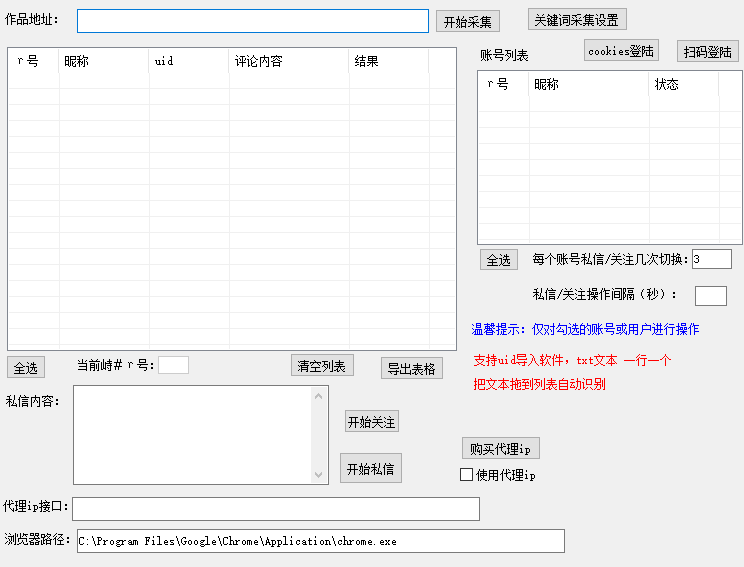This screenshot has height=567, width=744.
Task: Click the account switch count field showing 3
Action: (x=711, y=260)
